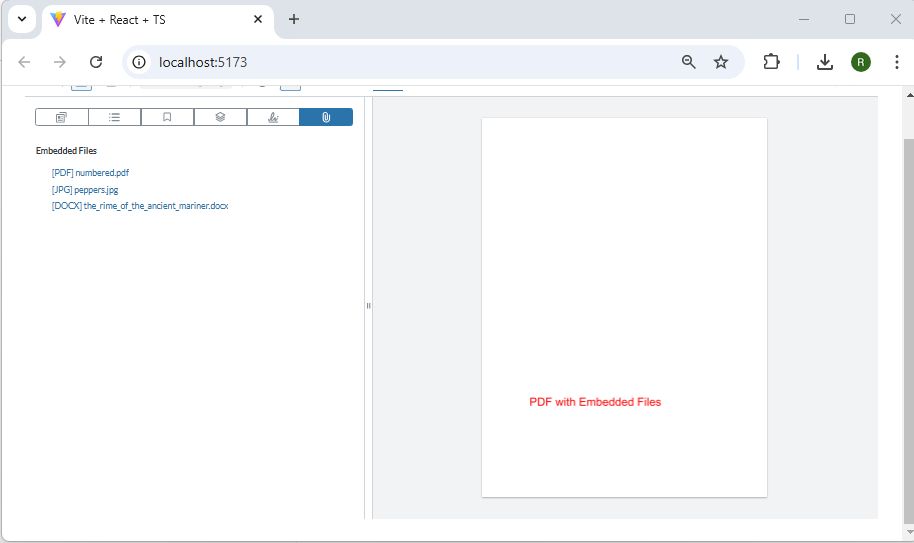Image resolution: width=914 pixels, height=543 pixels.
Task: Open the bookmarks panel tab
Action: pos(167,117)
